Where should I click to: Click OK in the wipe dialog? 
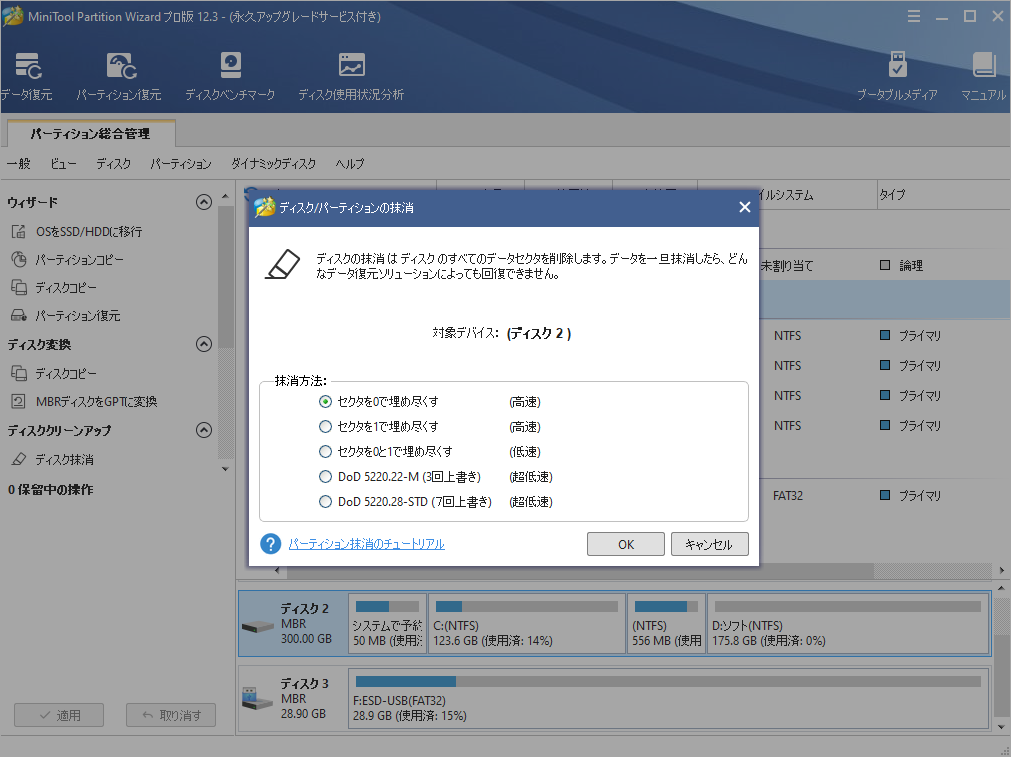tap(625, 544)
